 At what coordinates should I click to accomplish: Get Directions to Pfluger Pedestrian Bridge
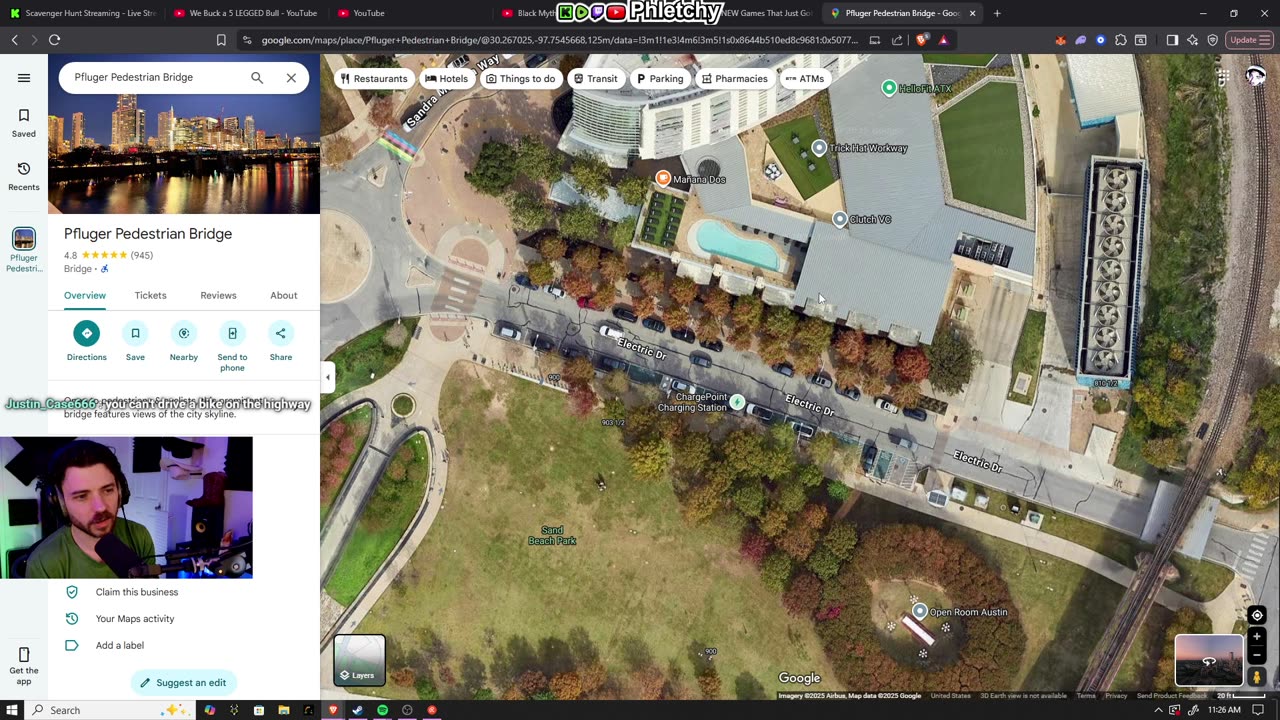(x=87, y=341)
